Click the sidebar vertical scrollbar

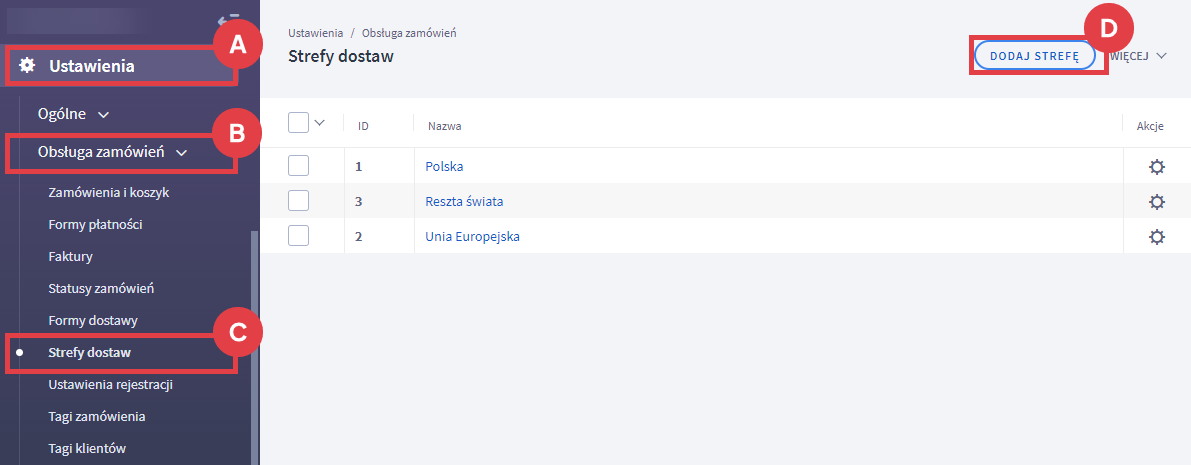pos(254,340)
